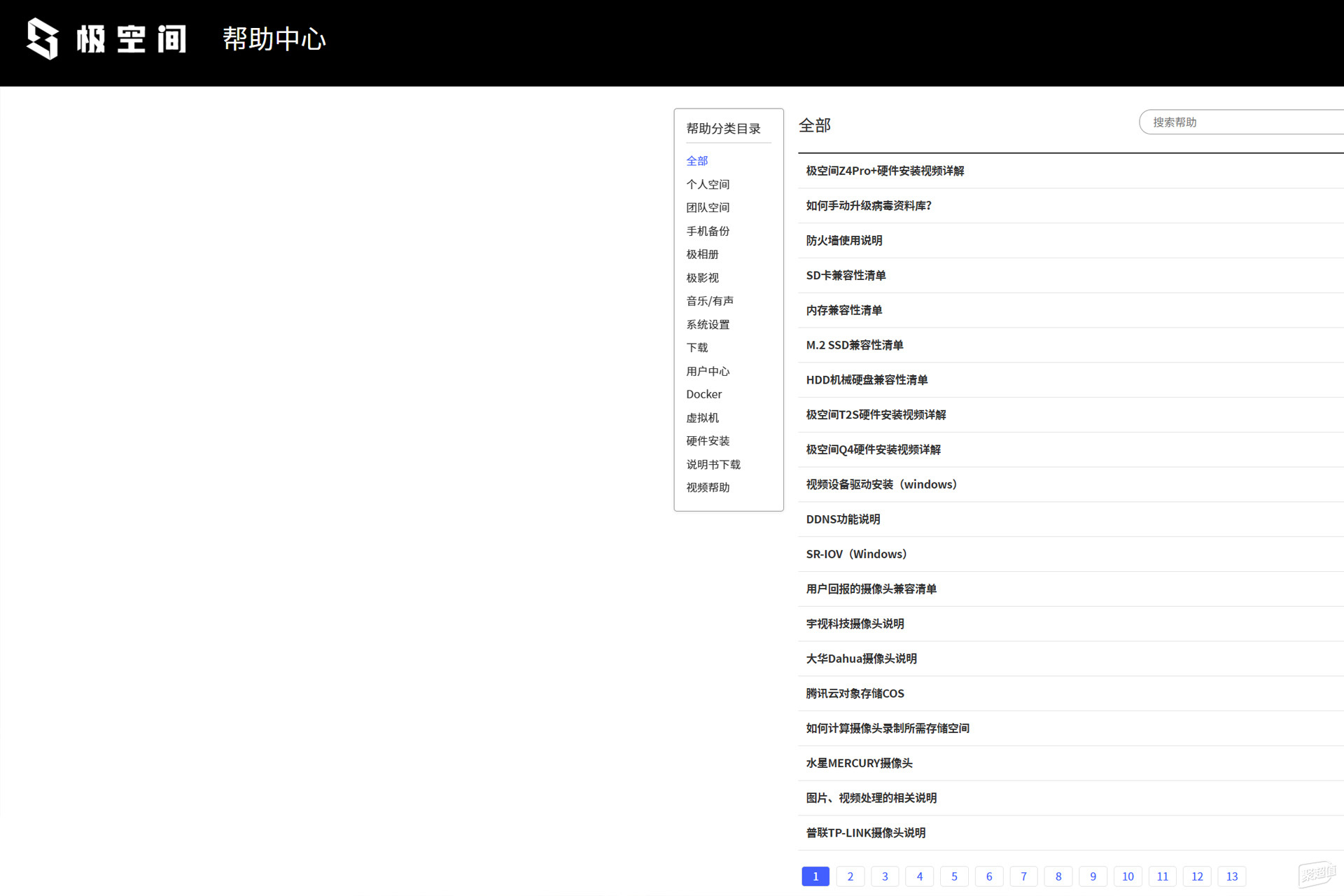
Task: Click the 极空间 logo icon
Action: click(x=42, y=39)
